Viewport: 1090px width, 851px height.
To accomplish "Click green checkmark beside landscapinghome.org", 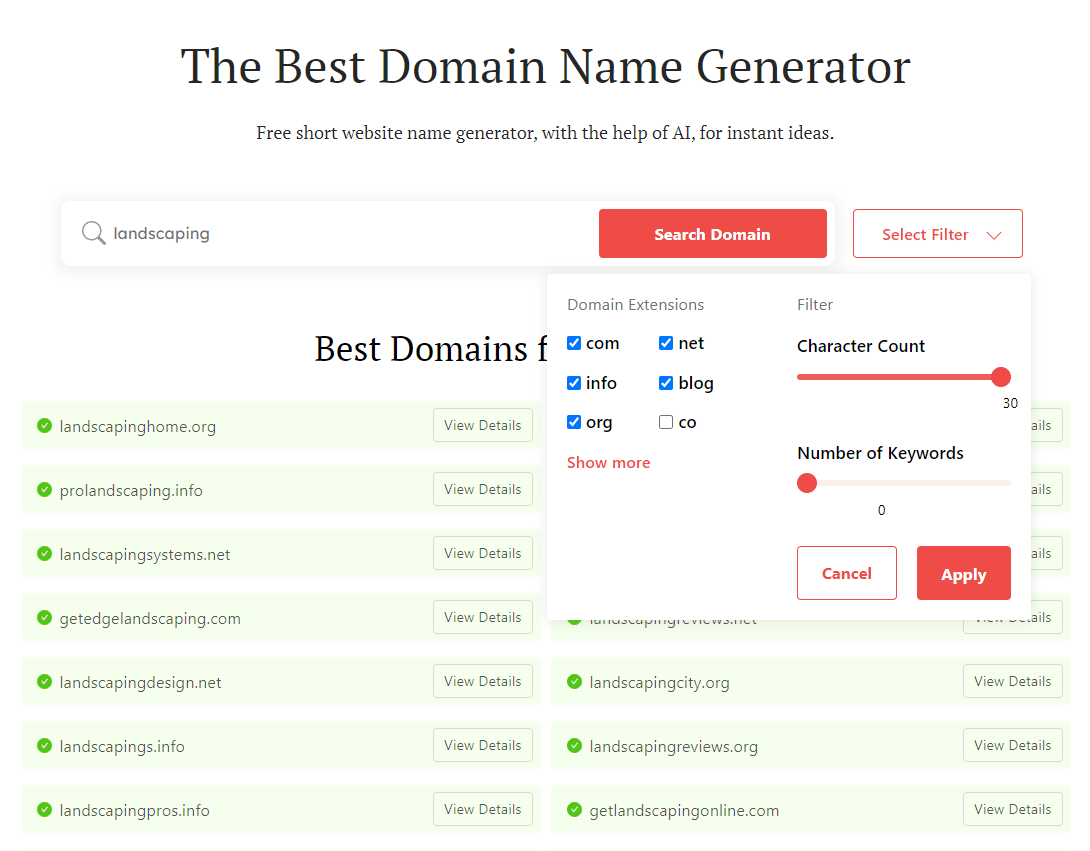I will 44,426.
